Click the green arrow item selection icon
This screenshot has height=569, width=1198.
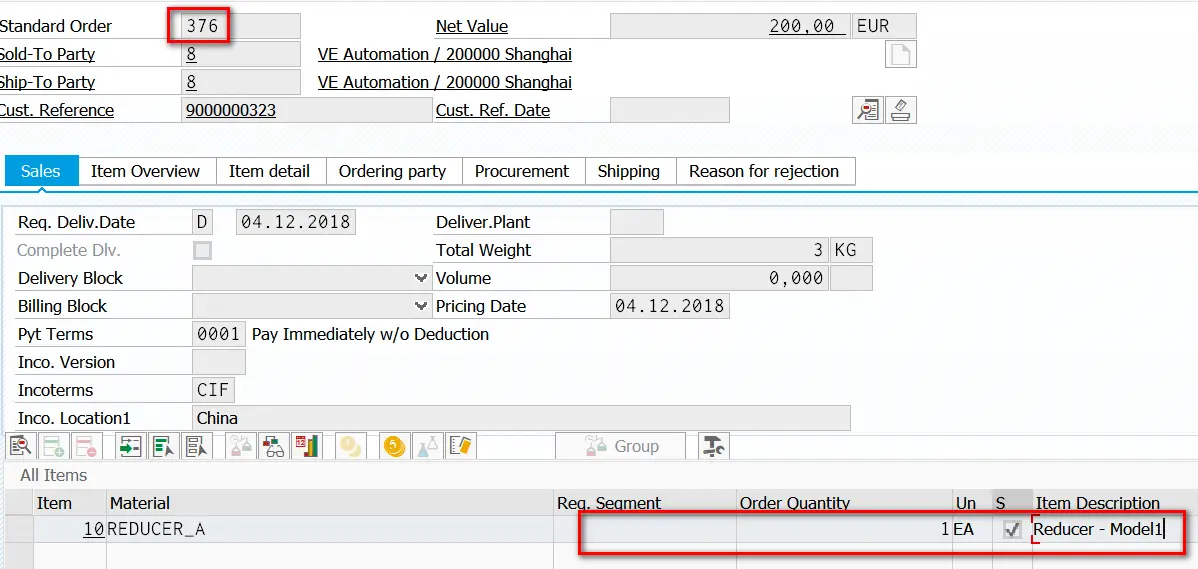tap(131, 445)
